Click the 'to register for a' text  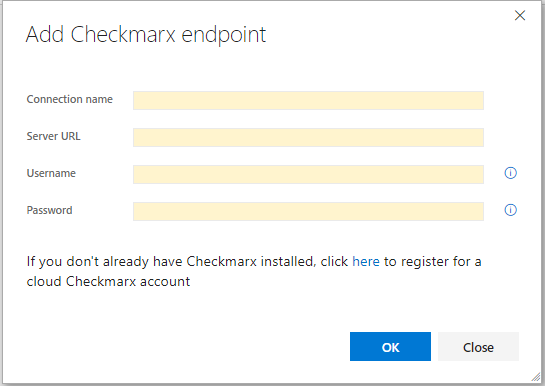(x=432, y=262)
